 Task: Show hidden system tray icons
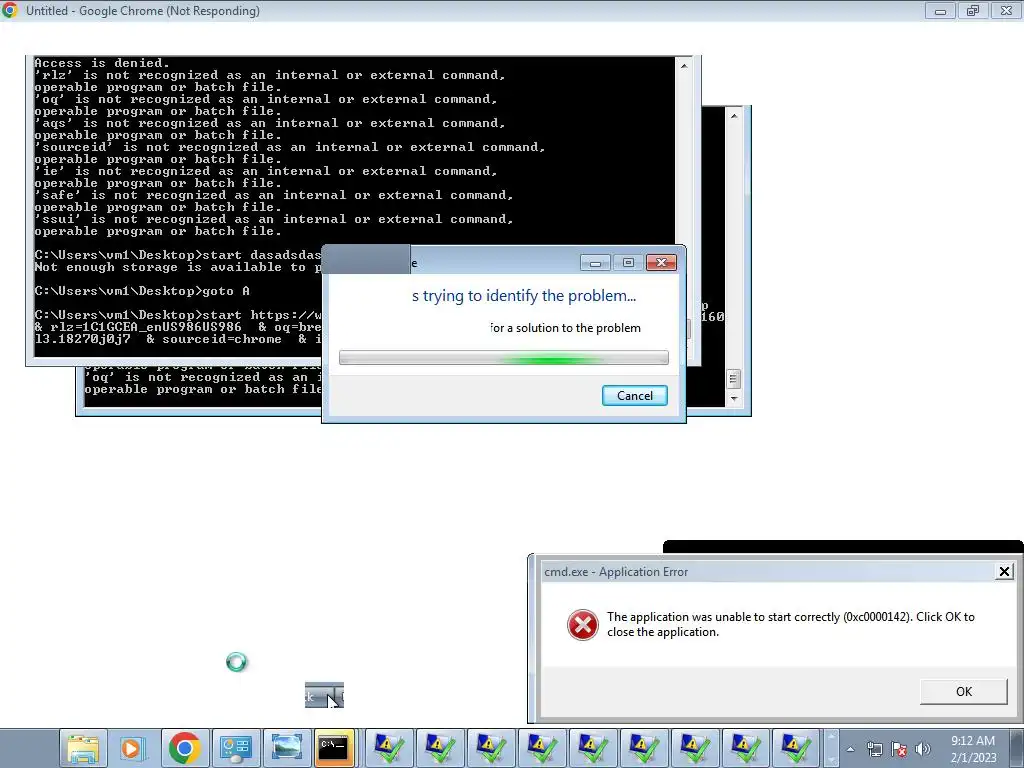(850, 749)
